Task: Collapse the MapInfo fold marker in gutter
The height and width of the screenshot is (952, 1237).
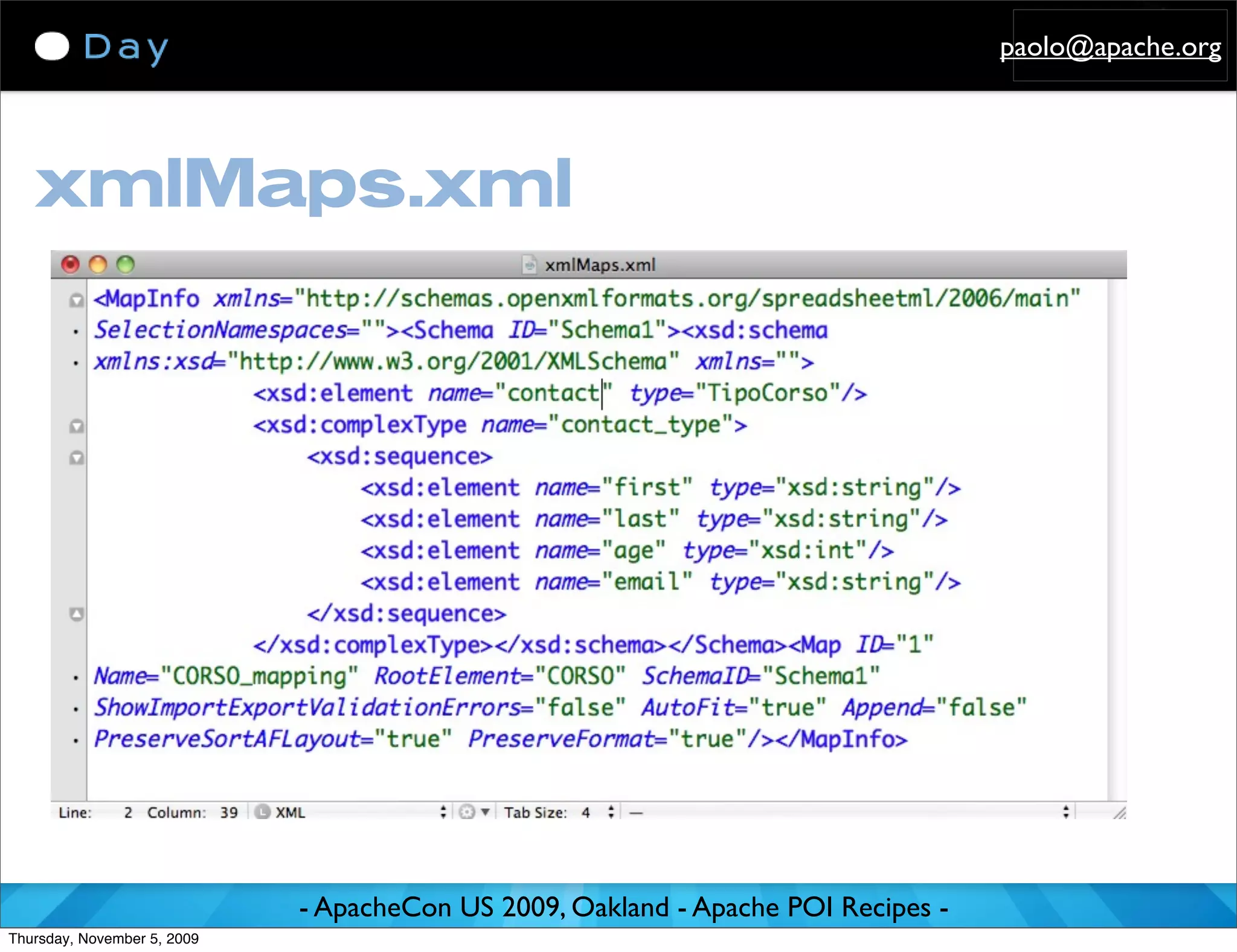Action: [76, 300]
